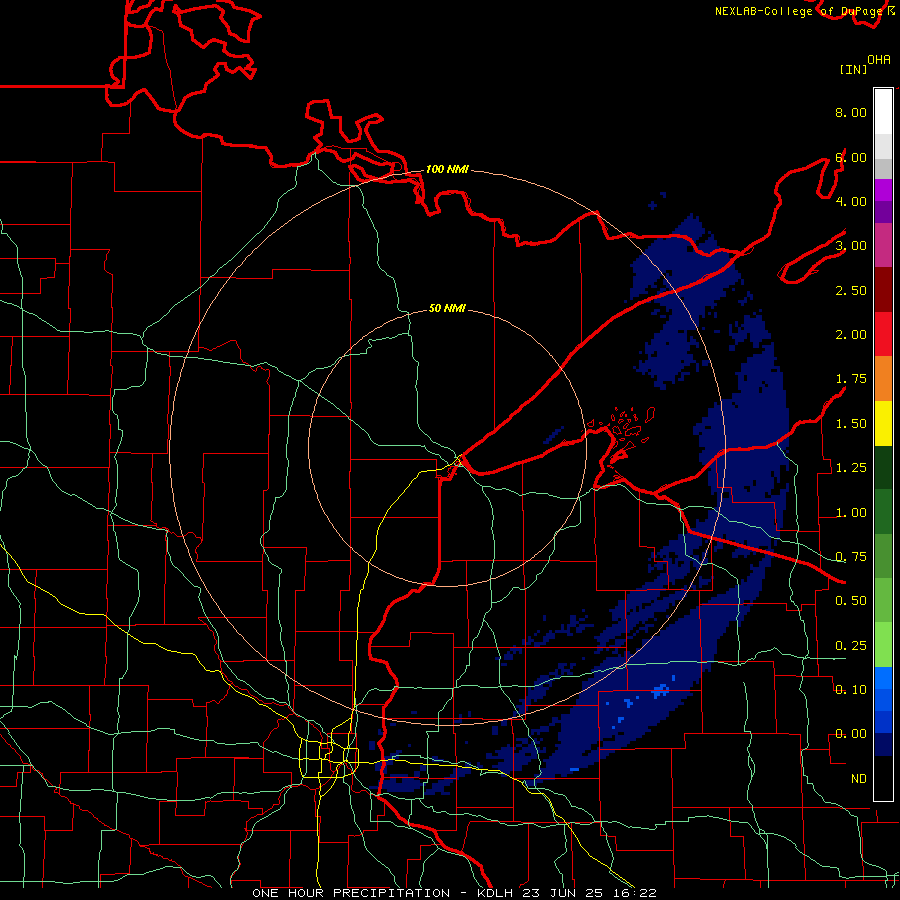Click the 0.50 legend value
Screen dimensions: 900x900
[851, 602]
